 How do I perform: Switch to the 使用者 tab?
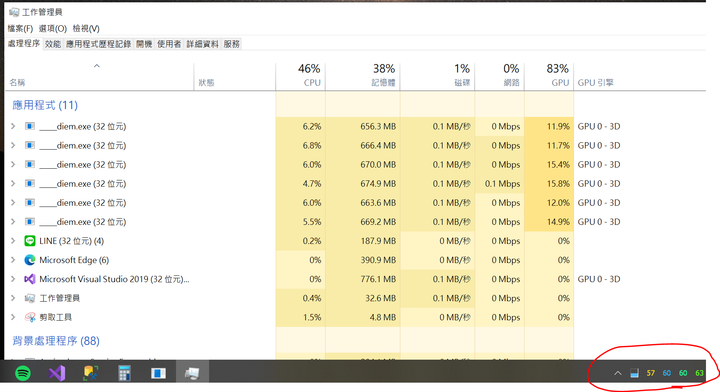click(169, 44)
